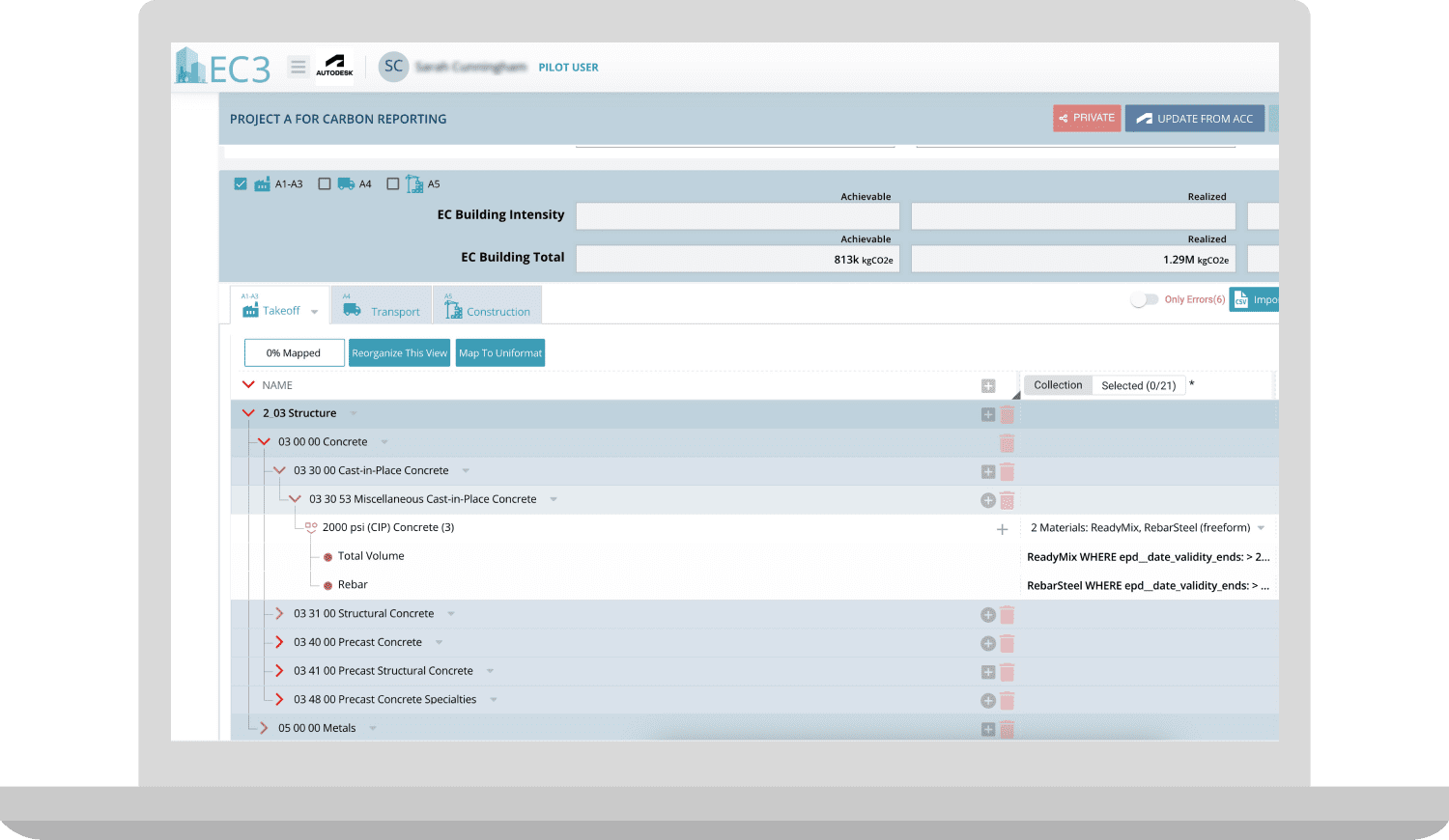Click Achievable EC Building Intensity field
This screenshot has height=840, width=1449.
coord(738,216)
